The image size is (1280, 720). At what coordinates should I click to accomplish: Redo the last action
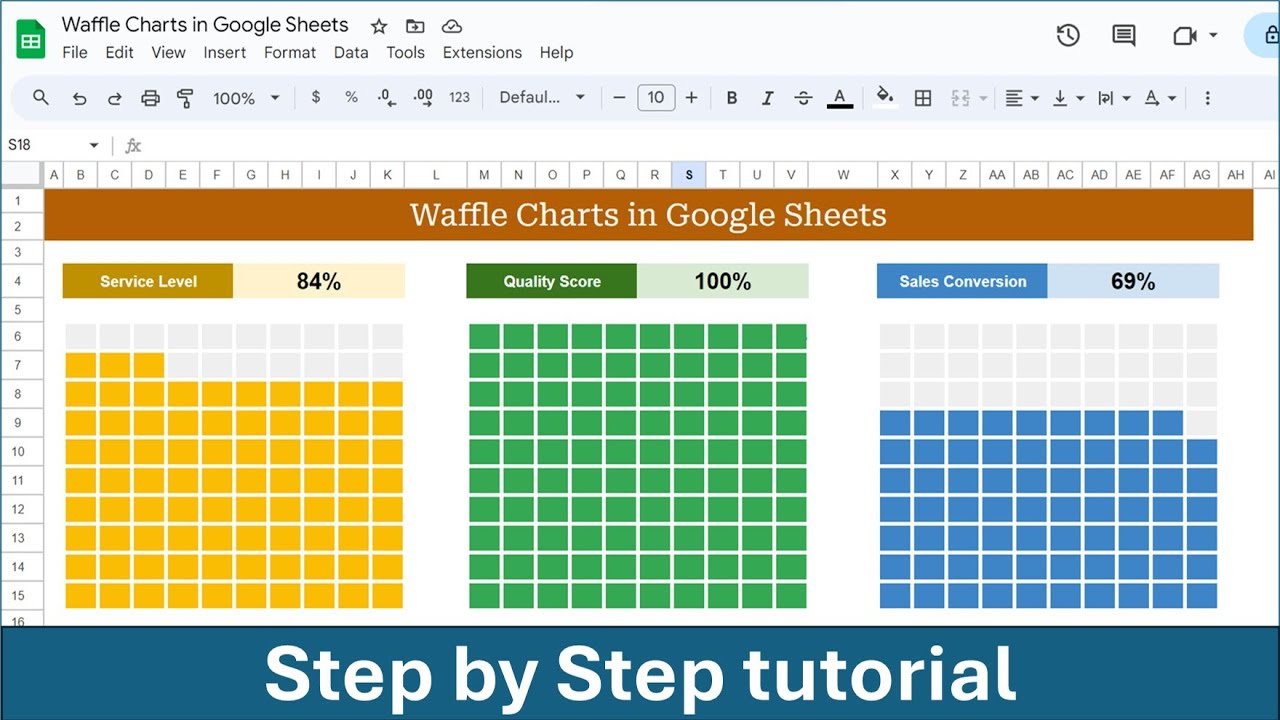pos(115,98)
